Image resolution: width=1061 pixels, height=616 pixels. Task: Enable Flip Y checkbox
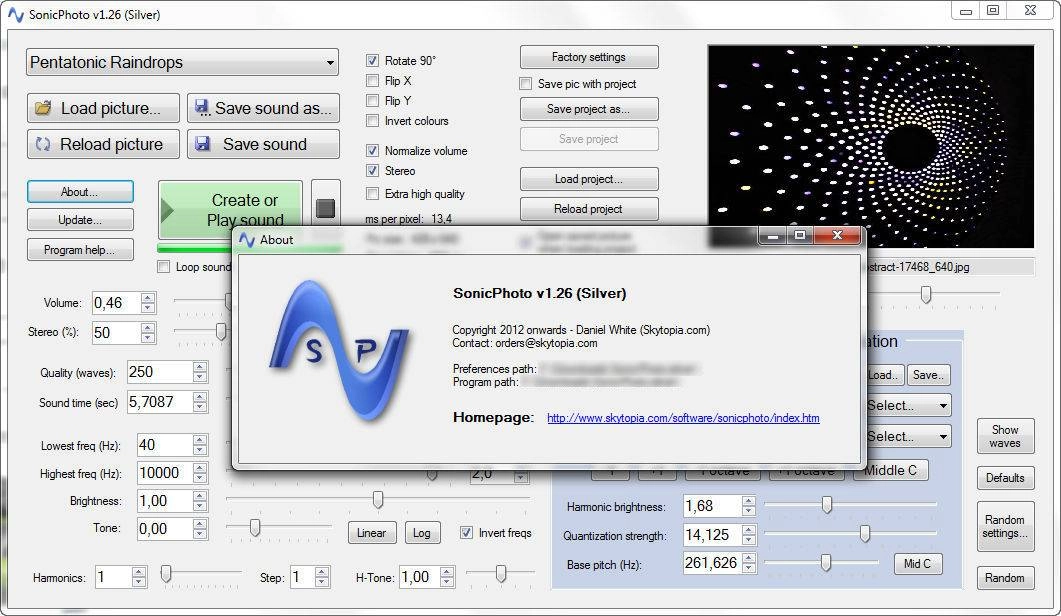pos(372,101)
